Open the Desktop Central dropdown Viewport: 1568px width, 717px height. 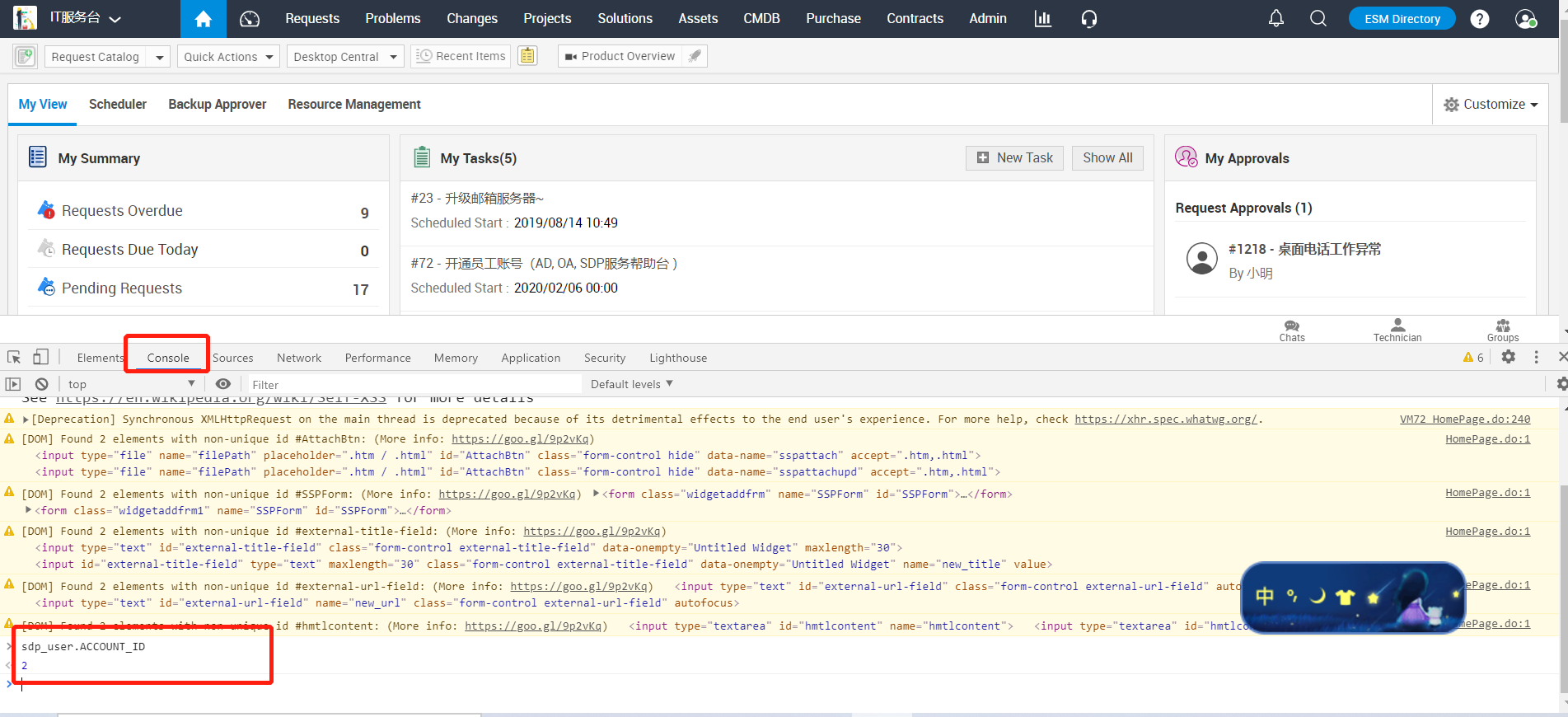pos(344,57)
